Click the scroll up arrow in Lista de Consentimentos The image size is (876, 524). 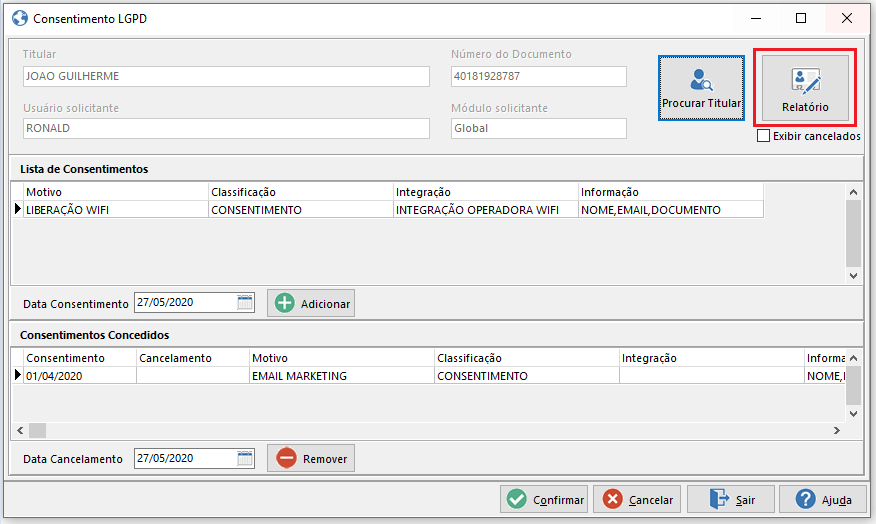(853, 192)
